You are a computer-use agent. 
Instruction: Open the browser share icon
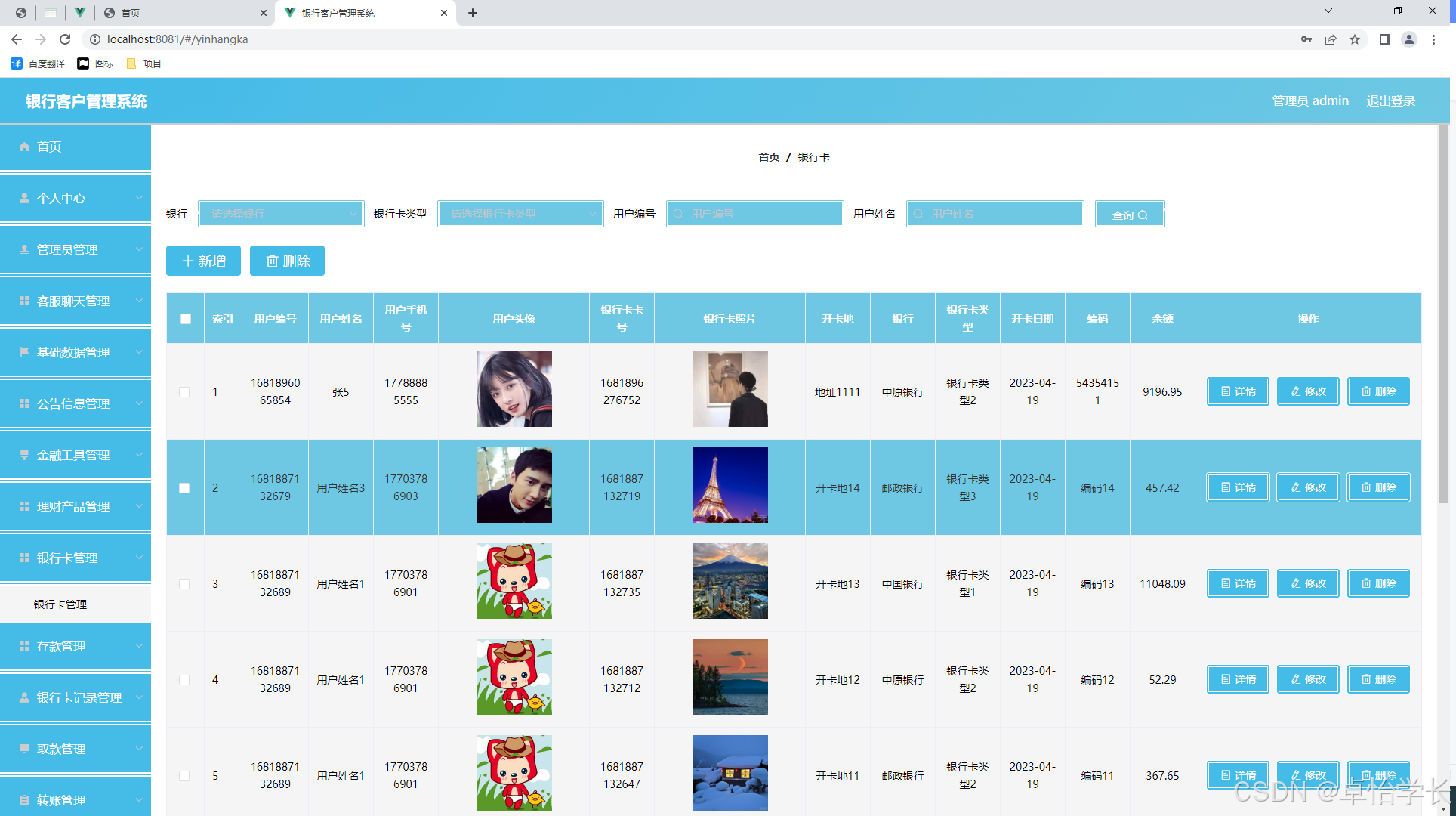click(1331, 39)
